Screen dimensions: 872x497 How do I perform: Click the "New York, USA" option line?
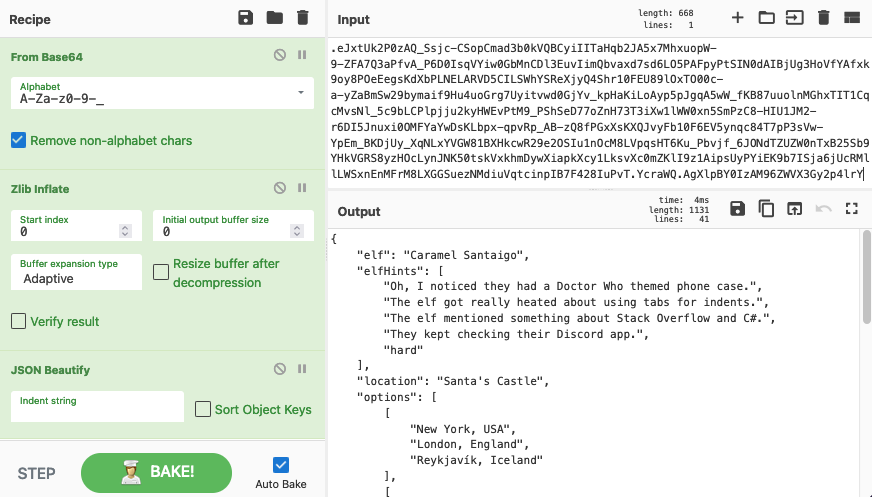[463, 429]
